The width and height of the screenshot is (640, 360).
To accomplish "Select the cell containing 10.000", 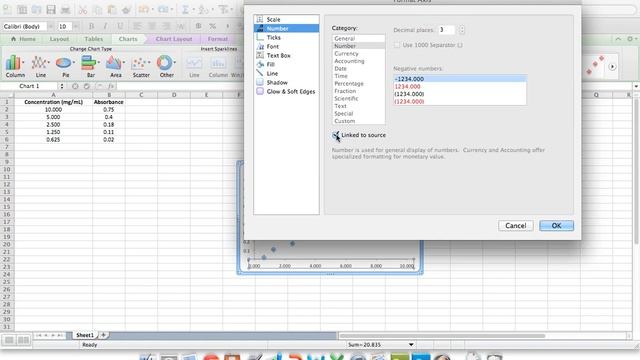I will tap(53, 109).
